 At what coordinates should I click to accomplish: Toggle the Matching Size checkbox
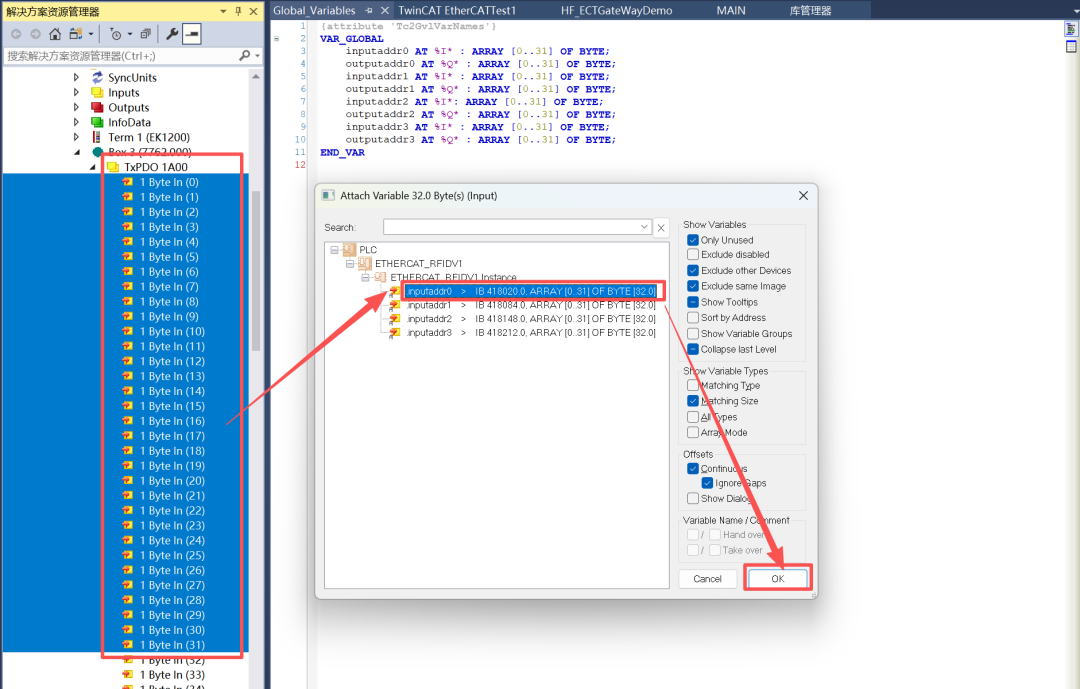point(693,401)
